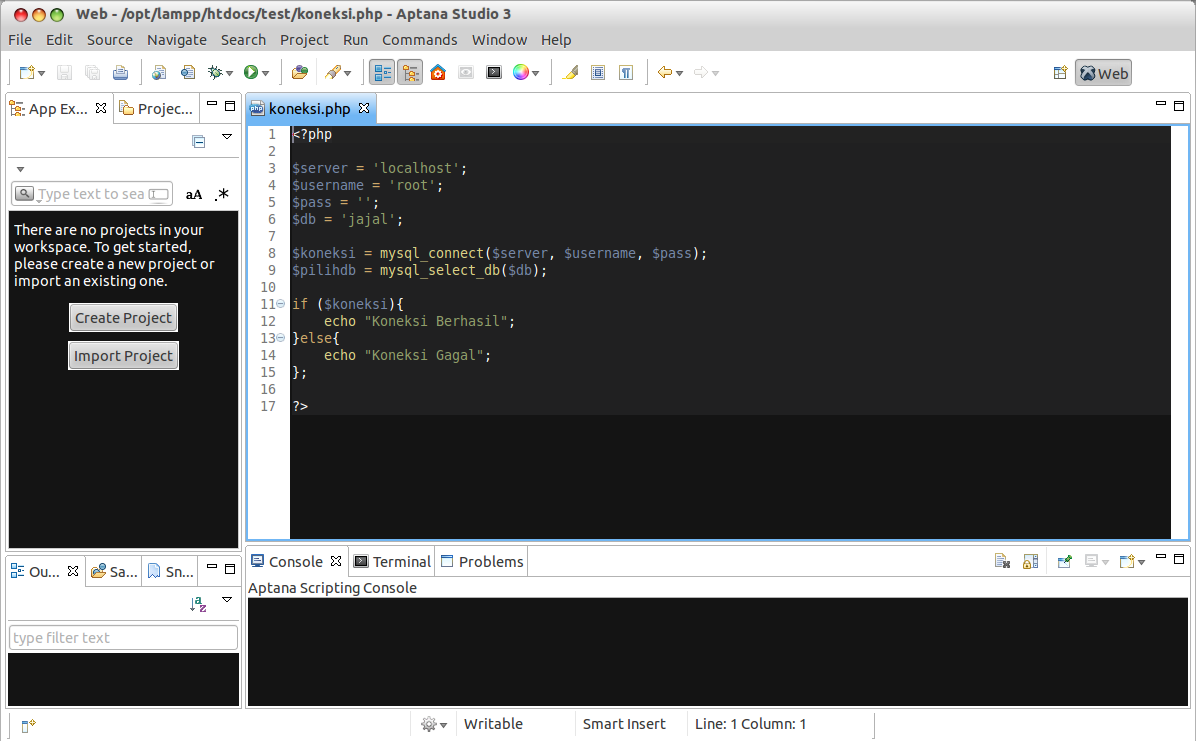Open the Source menu
Screen dimensions: 1196x741
coord(110,40)
